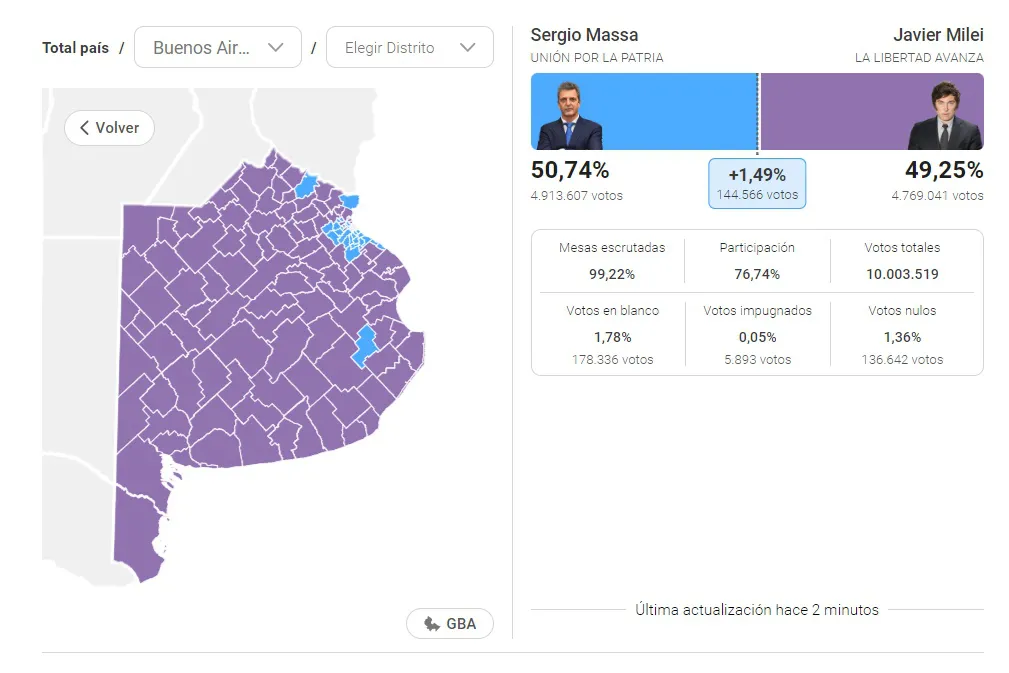1009x673 pixels.
Task: Go back to Total país breadcrumb
Action: 75,48
